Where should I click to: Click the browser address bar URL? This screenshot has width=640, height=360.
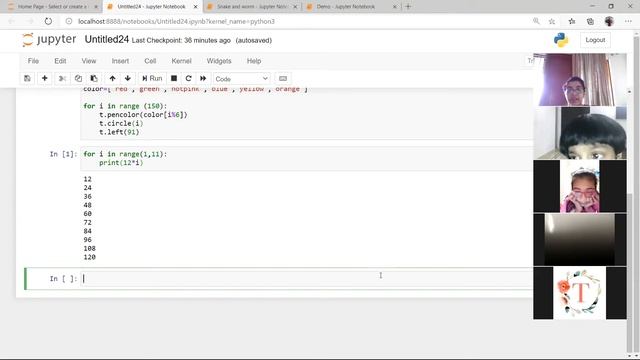[x=176, y=21]
